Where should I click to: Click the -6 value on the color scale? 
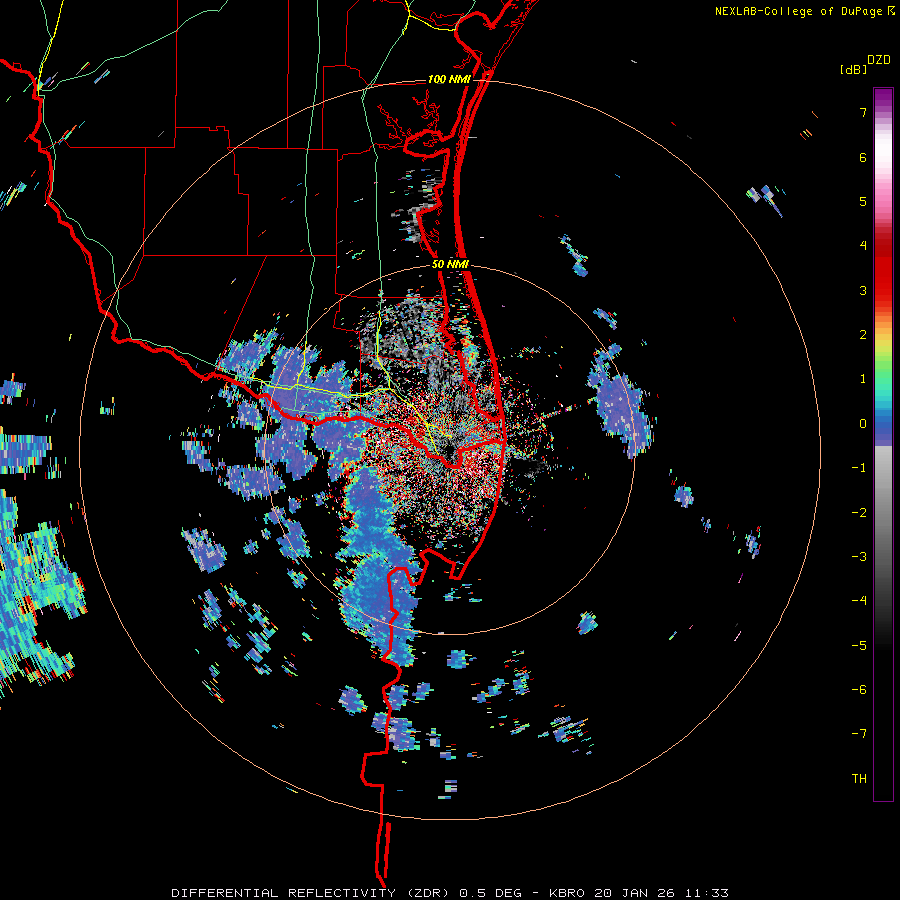(x=859, y=690)
